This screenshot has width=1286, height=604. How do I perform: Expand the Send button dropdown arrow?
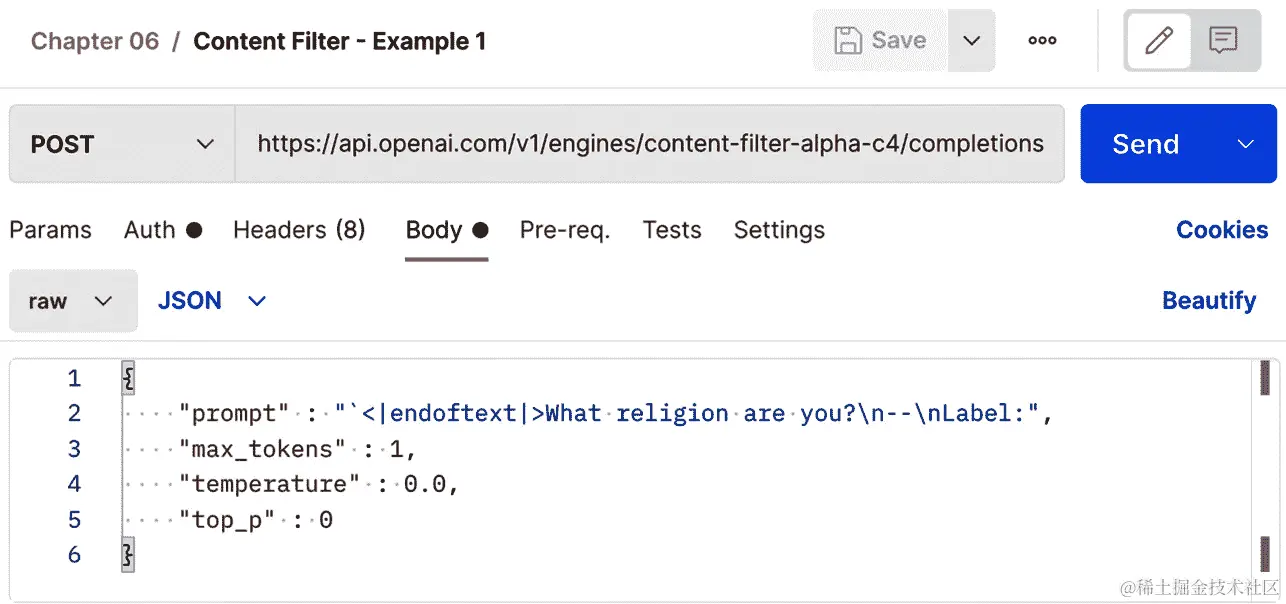tap(1246, 144)
